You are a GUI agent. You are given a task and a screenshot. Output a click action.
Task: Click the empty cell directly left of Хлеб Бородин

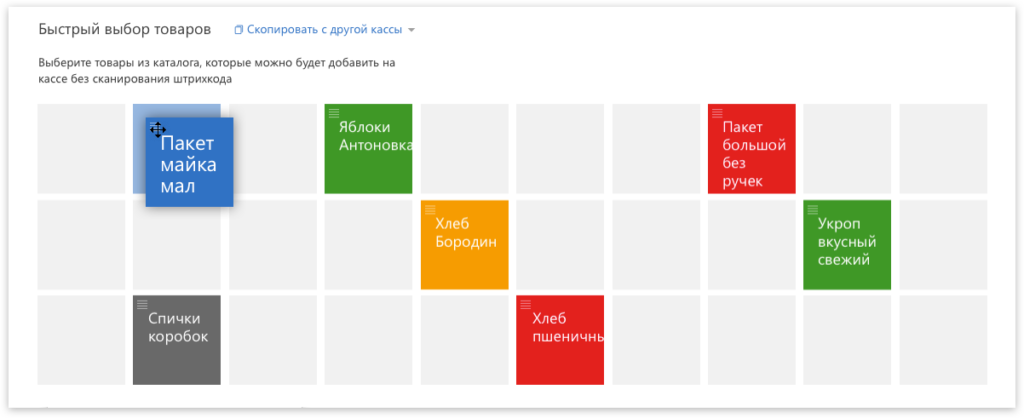point(368,245)
